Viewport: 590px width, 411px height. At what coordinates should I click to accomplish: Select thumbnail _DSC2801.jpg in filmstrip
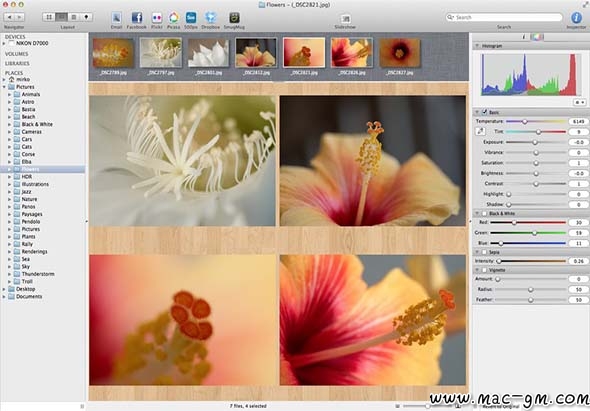(208, 53)
